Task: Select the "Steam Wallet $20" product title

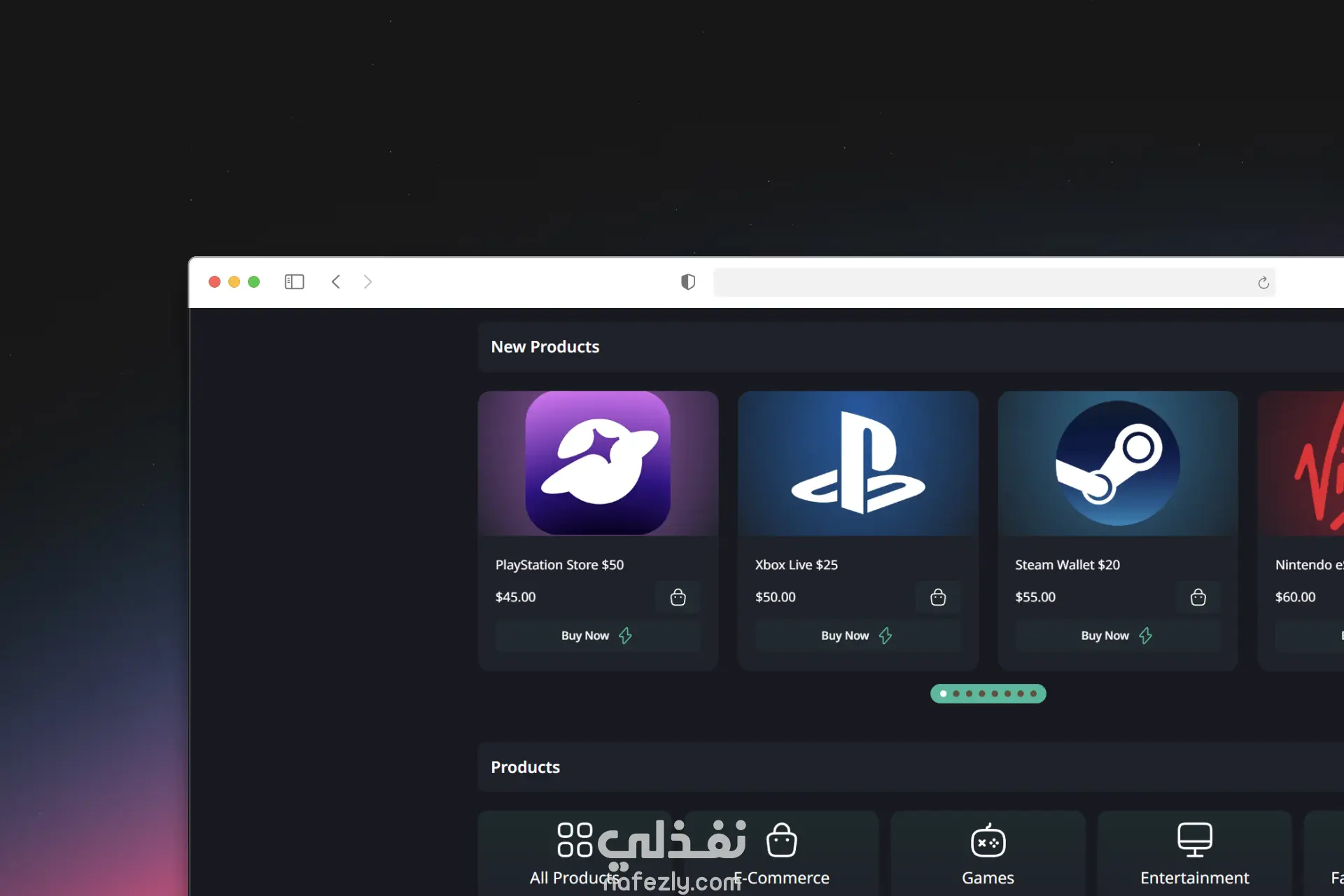Action: (1067, 565)
